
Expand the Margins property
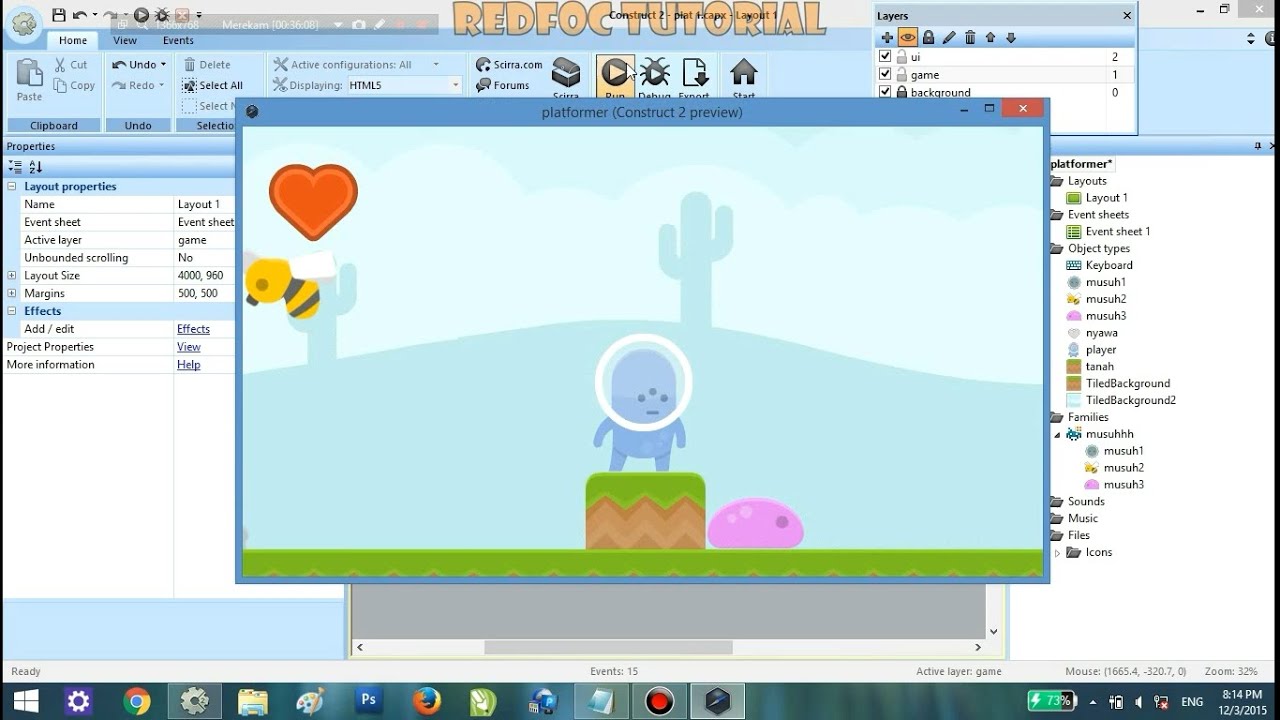tap(12, 293)
